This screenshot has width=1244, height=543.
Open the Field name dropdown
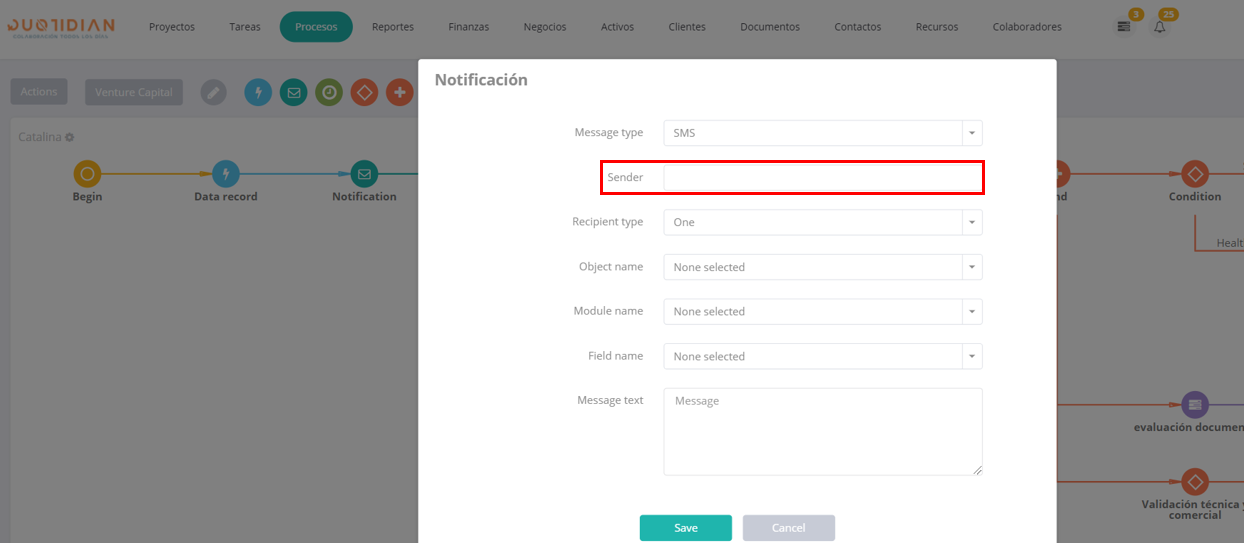point(823,356)
